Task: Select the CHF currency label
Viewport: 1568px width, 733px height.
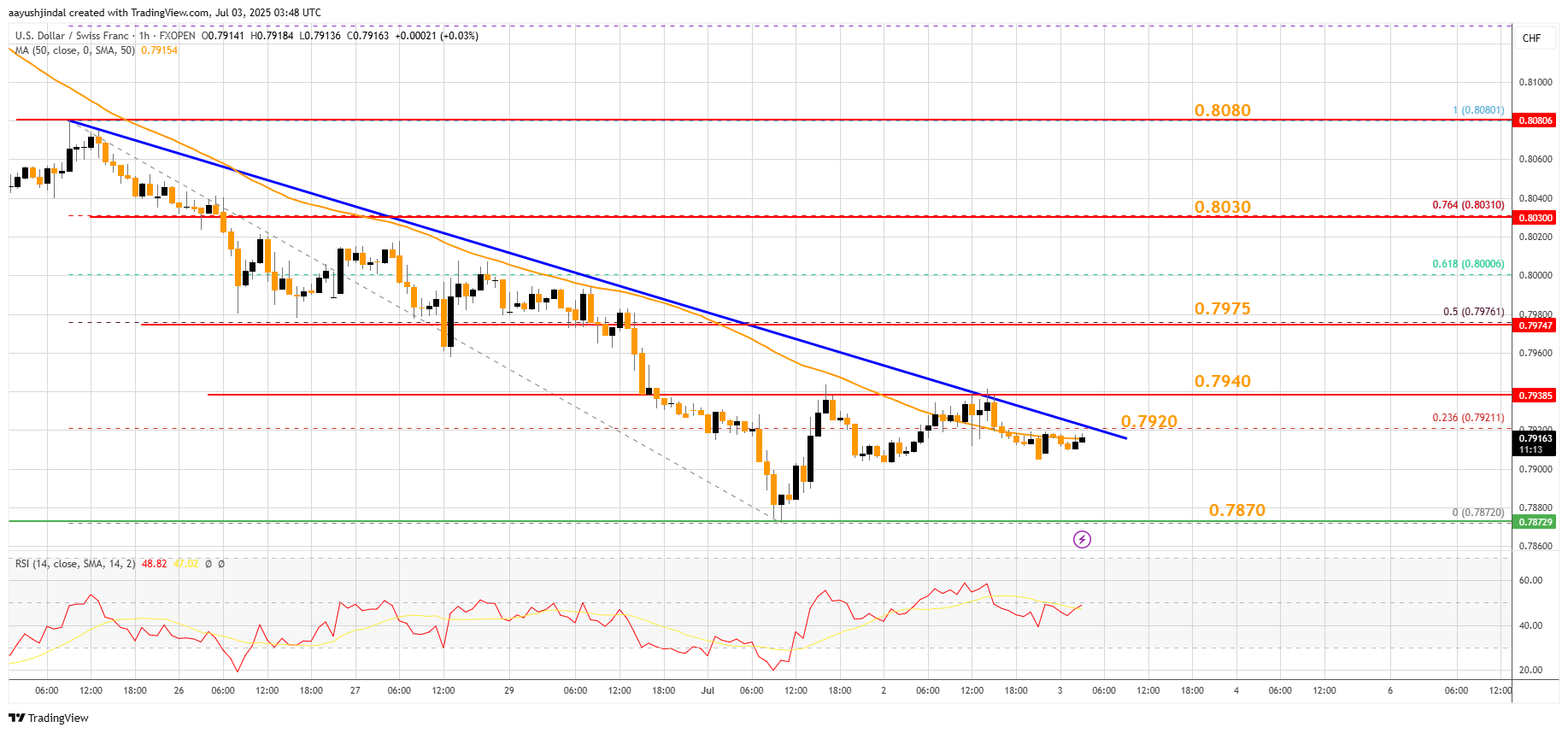Action: pyautogui.click(x=1532, y=38)
